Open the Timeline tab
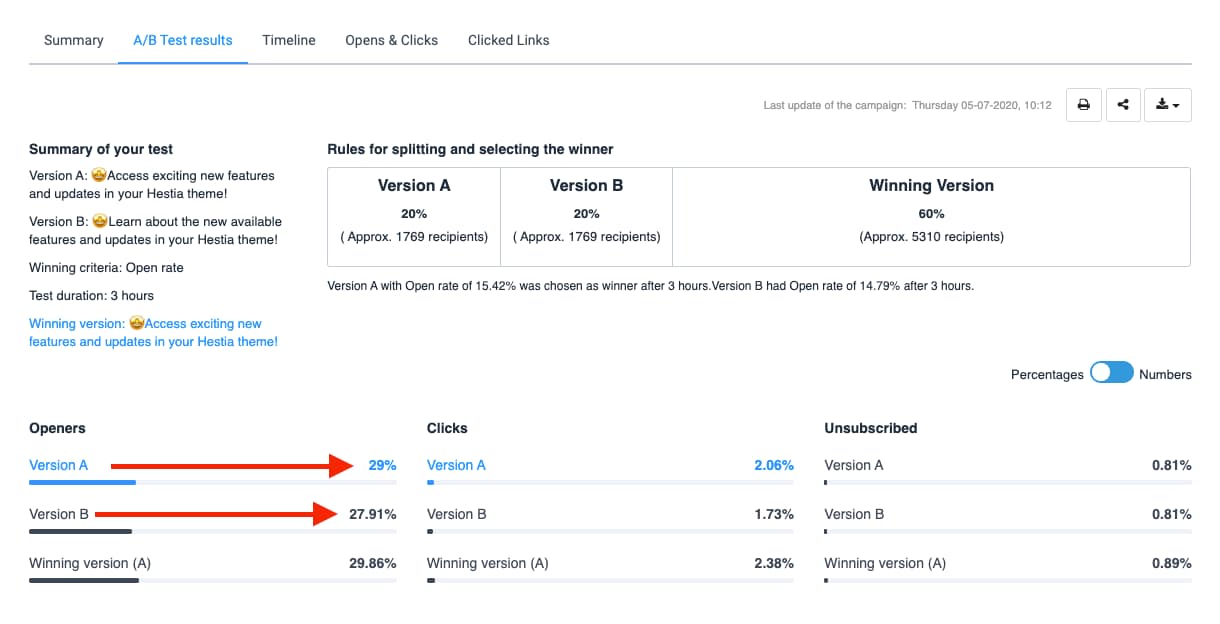 pyautogui.click(x=288, y=40)
